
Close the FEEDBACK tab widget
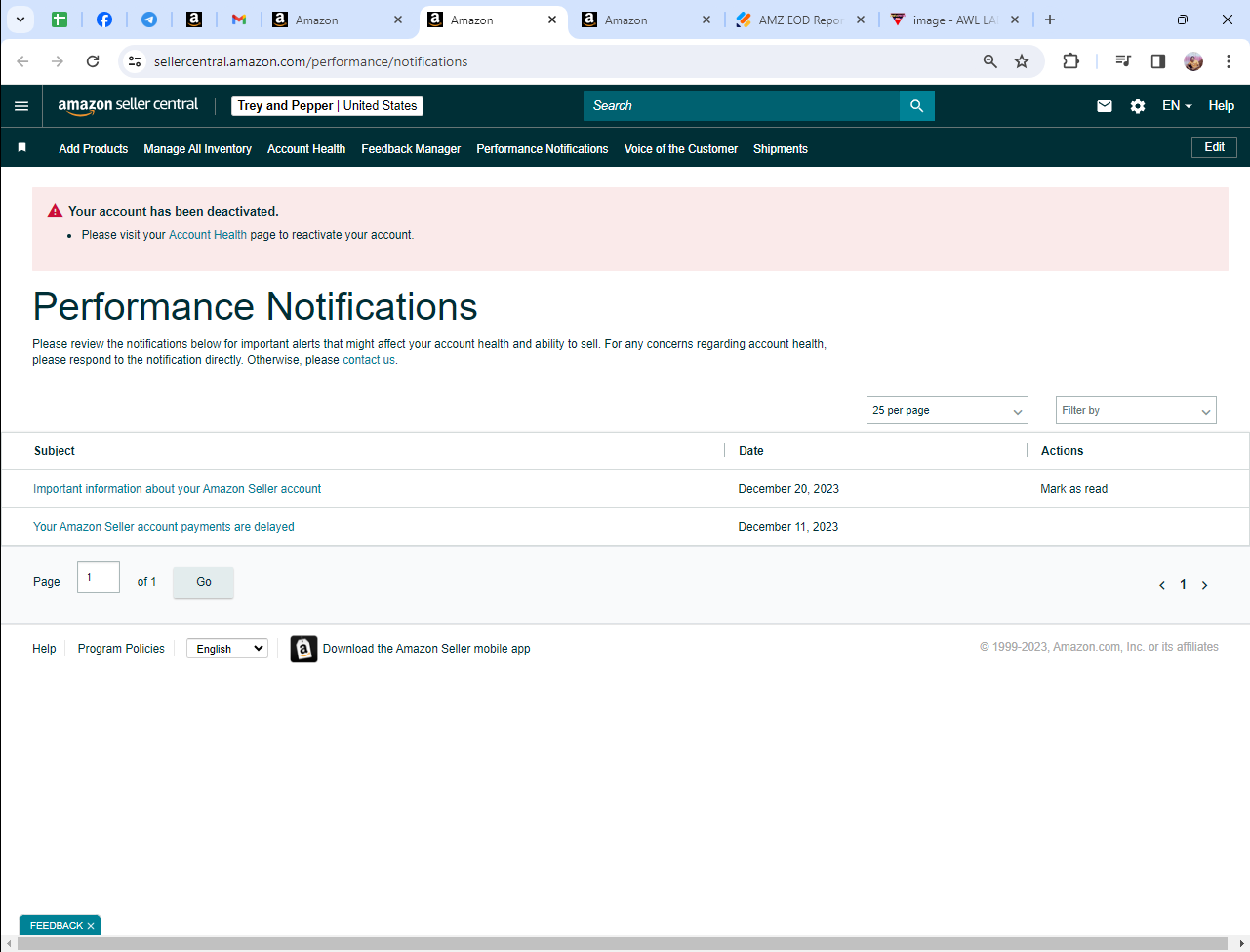pyautogui.click(x=91, y=926)
